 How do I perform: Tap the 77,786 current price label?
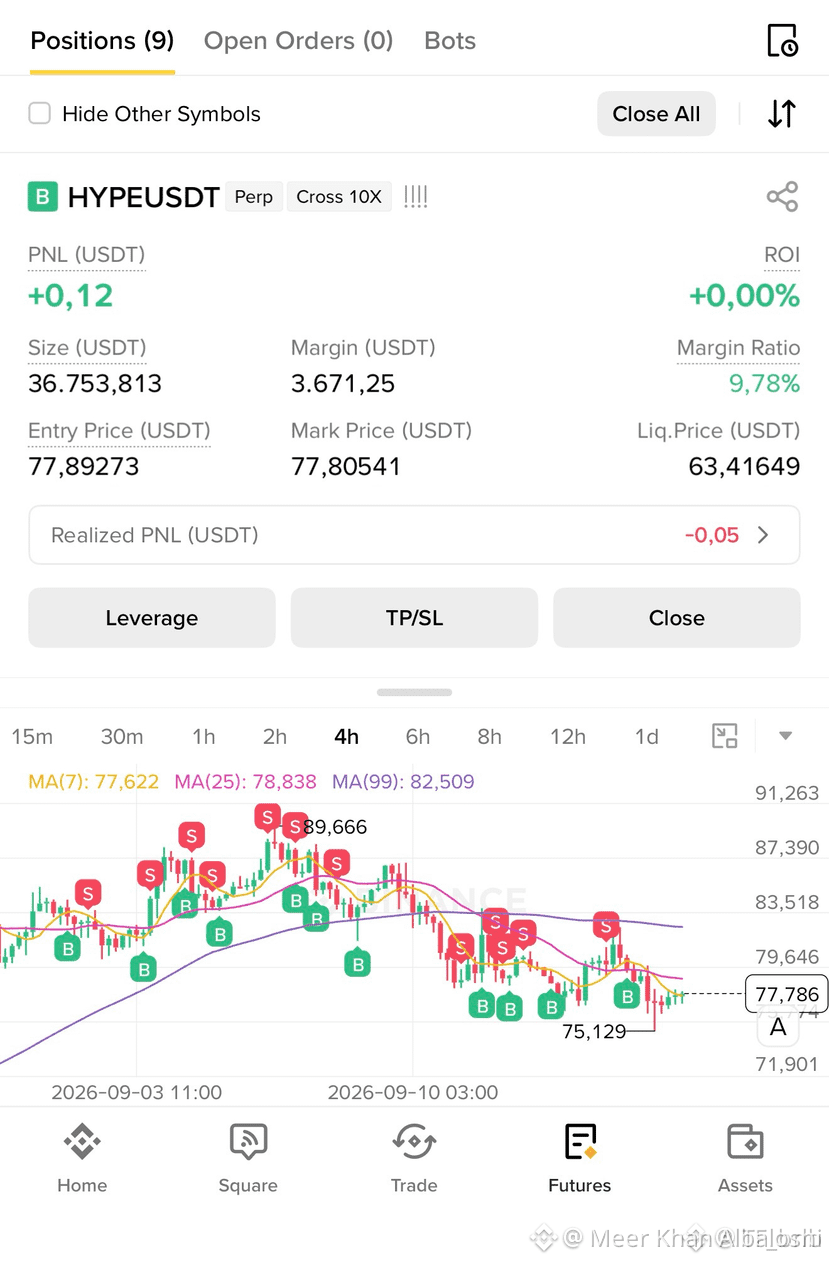(786, 994)
